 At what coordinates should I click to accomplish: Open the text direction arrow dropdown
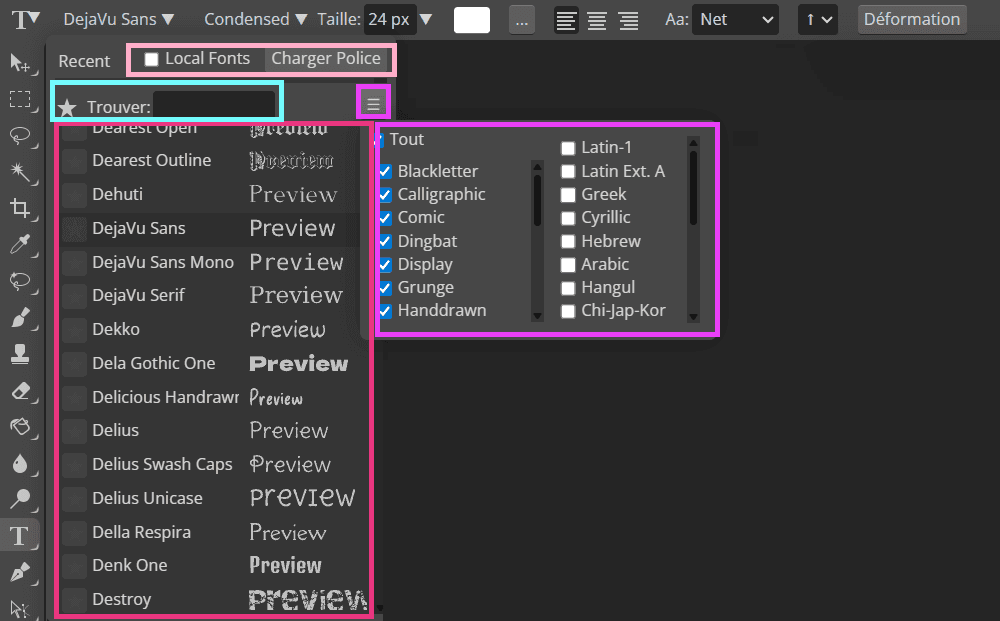[x=818, y=20]
